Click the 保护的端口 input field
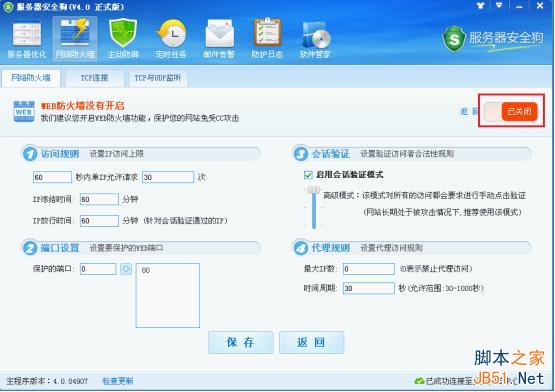 click(98, 269)
